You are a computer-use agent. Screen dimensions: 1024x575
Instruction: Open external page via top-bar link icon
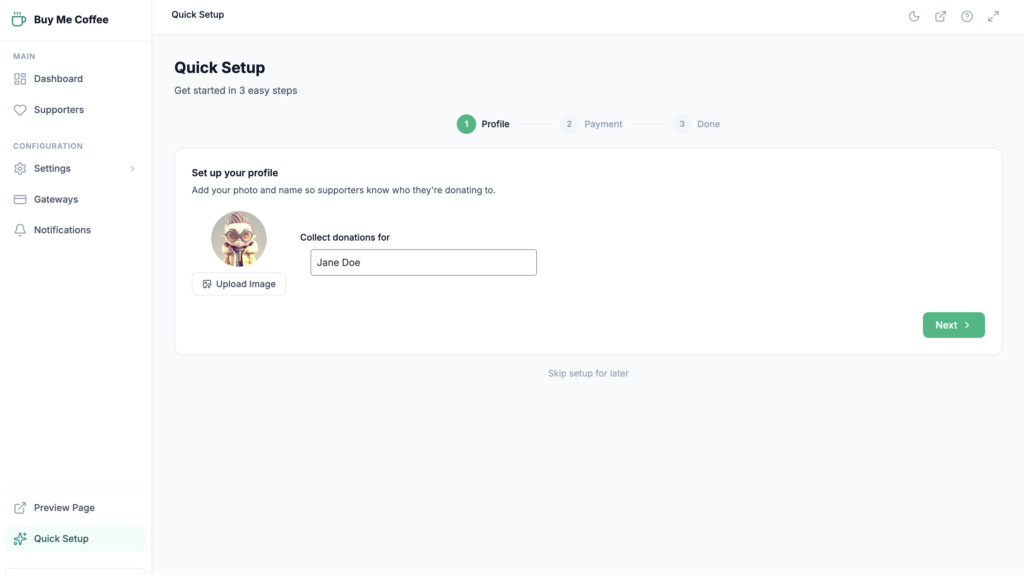[x=940, y=16]
